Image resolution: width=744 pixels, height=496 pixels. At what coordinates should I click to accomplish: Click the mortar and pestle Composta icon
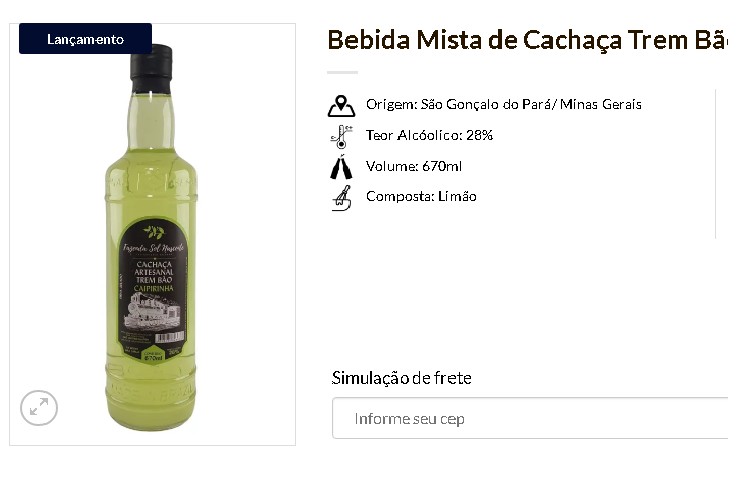[341, 198]
